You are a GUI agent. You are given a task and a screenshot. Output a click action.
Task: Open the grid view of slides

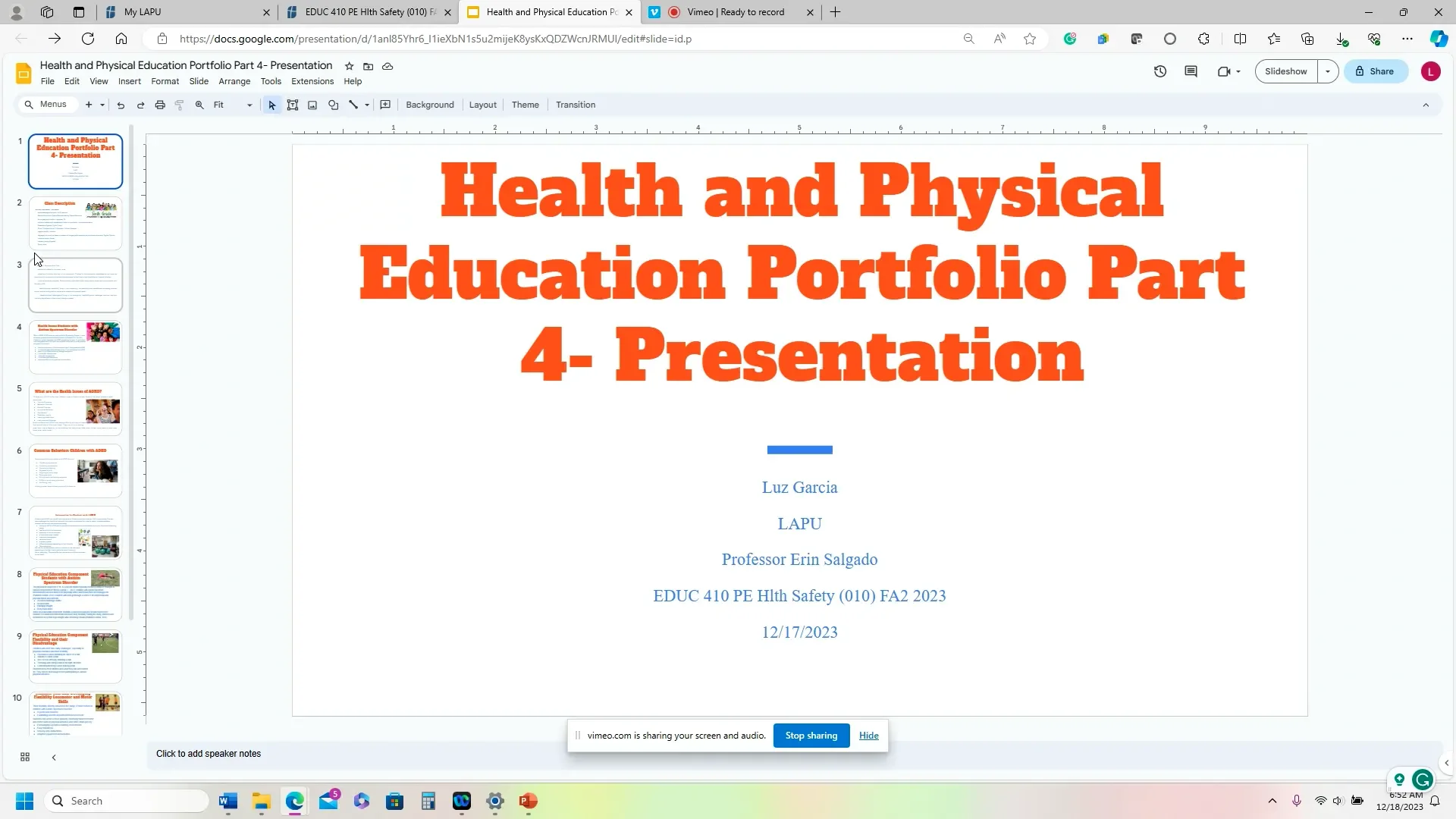pyautogui.click(x=24, y=757)
